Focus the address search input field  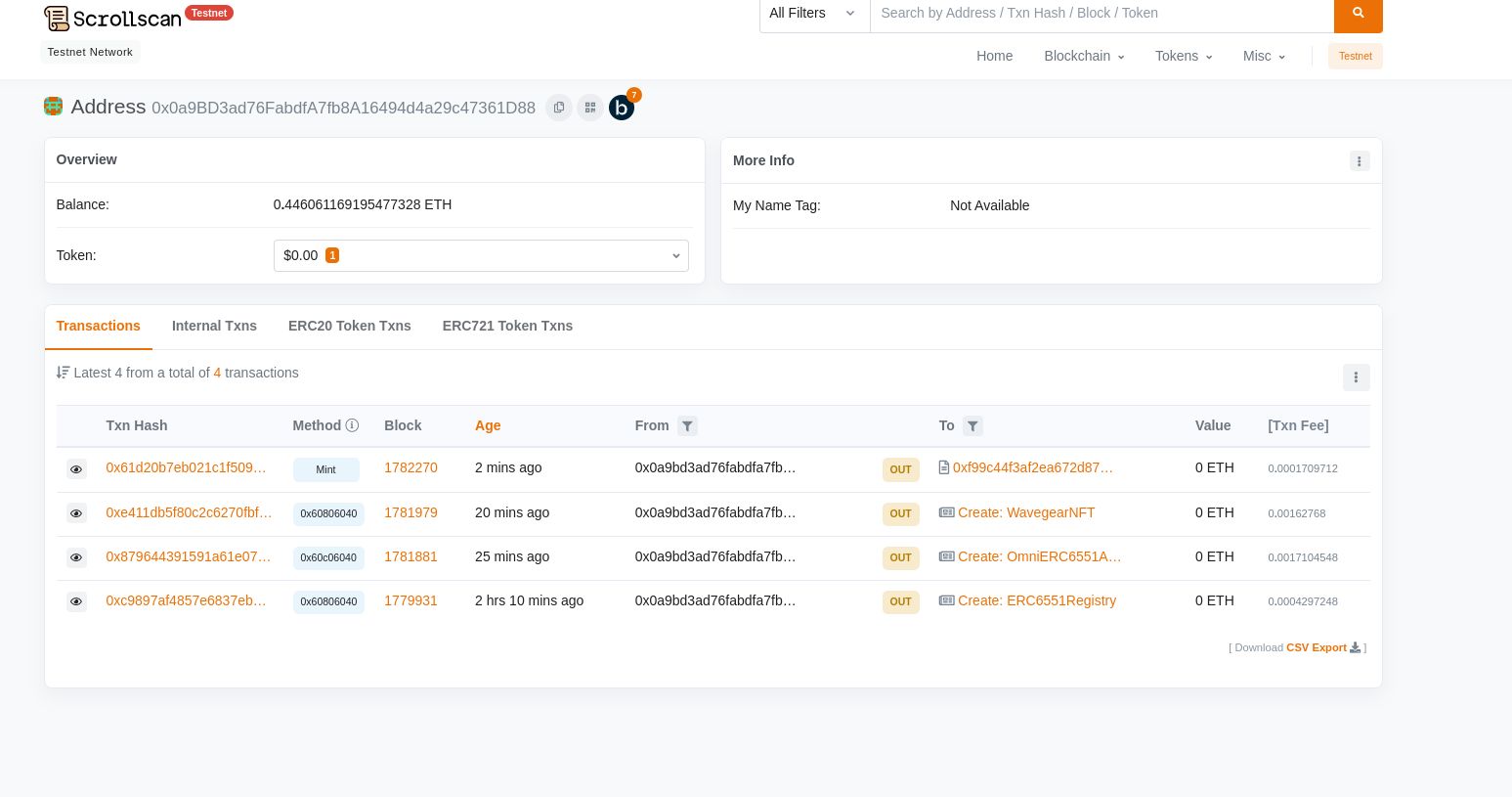coord(1102,14)
